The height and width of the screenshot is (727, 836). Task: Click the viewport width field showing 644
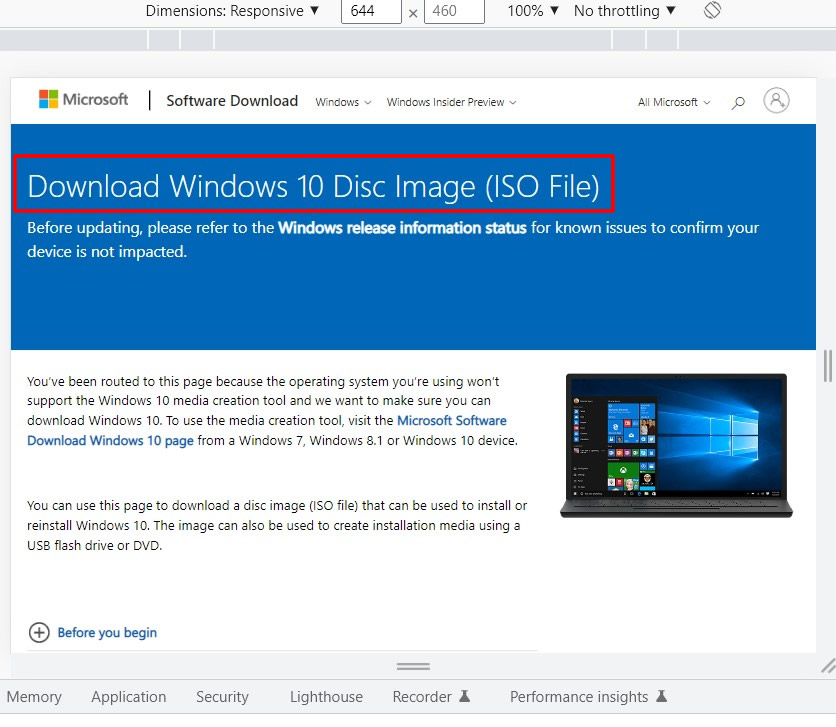pyautogui.click(x=371, y=11)
